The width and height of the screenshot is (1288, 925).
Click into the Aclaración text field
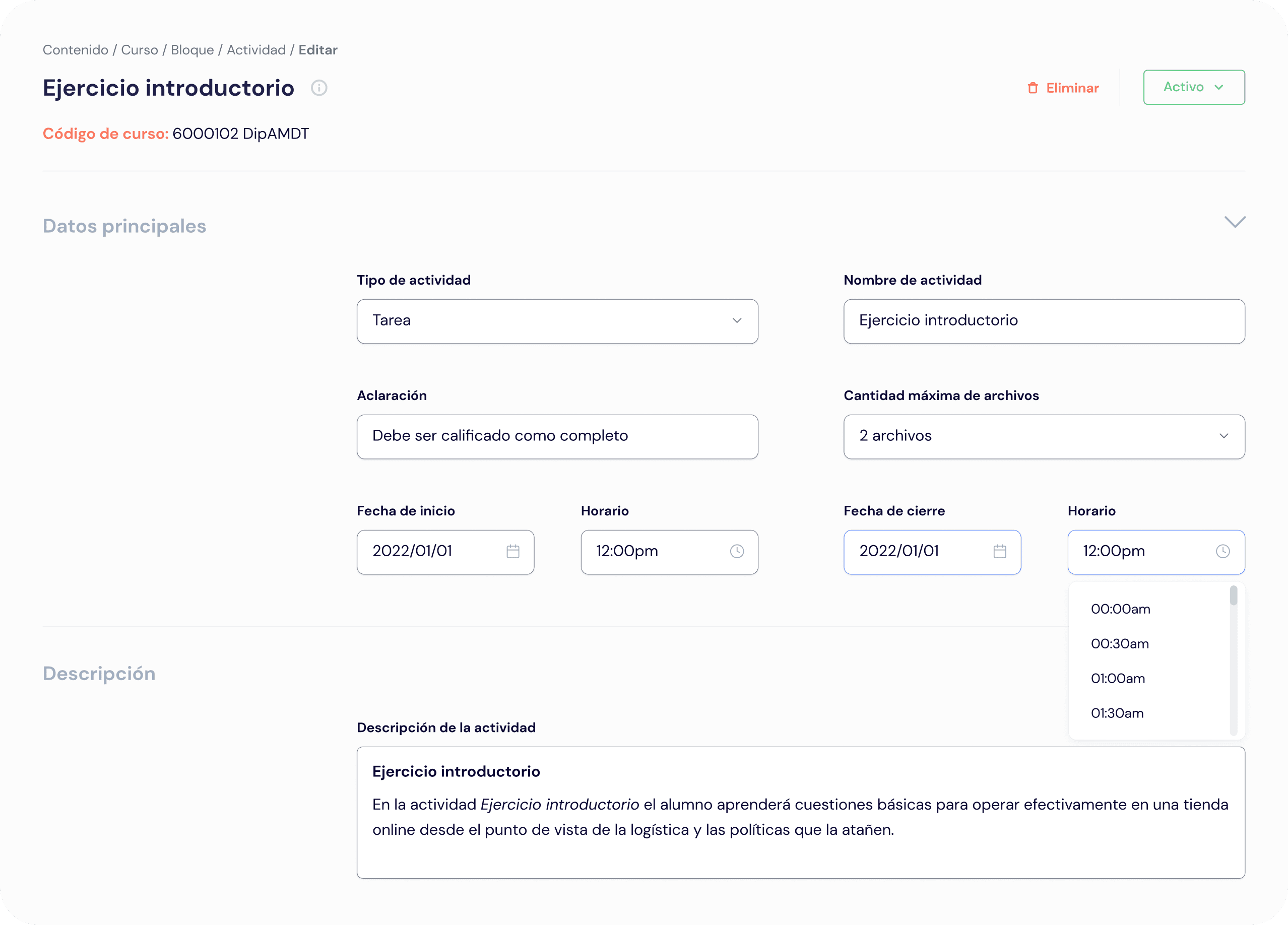557,436
